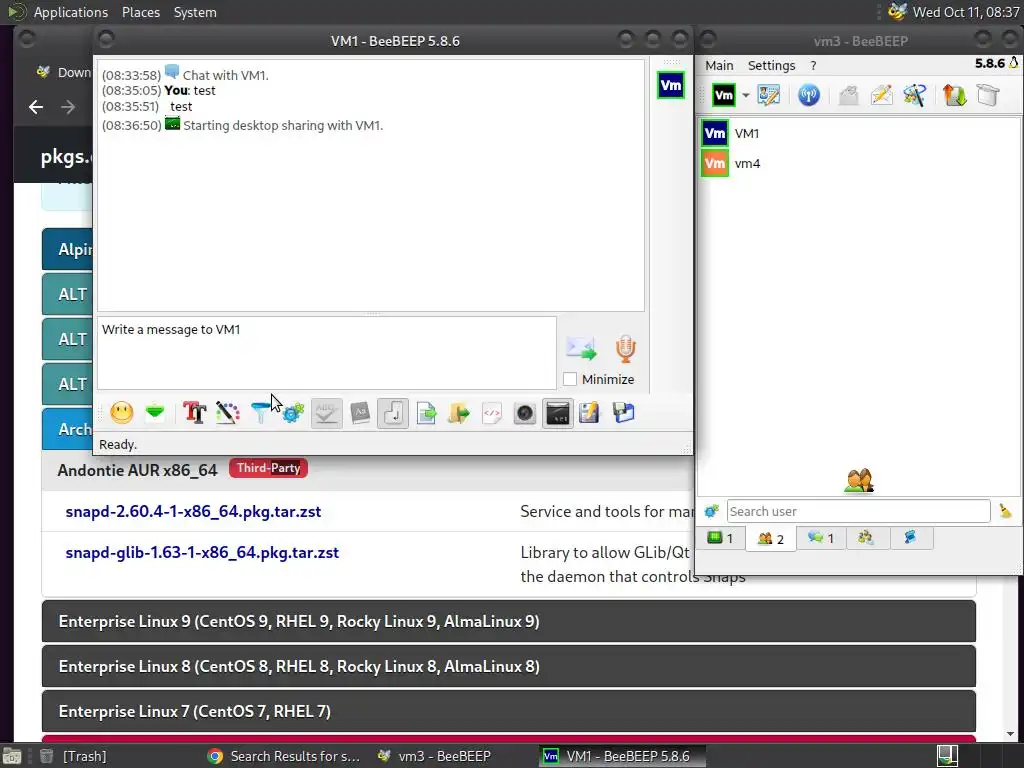The height and width of the screenshot is (768, 1024).
Task: Open the [Trash] taskbar item
Action: click(x=74, y=756)
